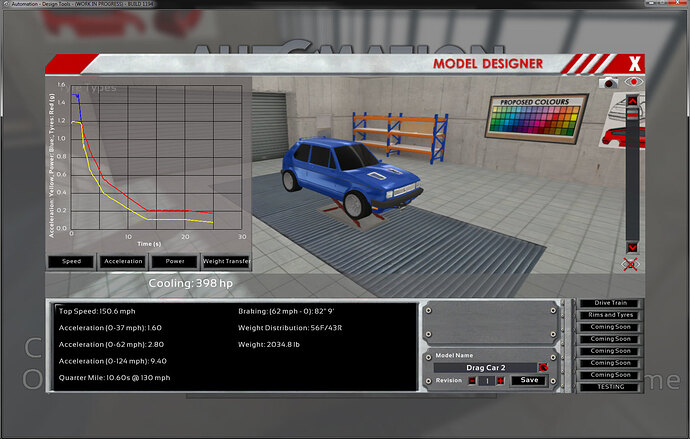690x439 pixels.
Task: Click the red reset icon beside model name
Action: [x=543, y=367]
